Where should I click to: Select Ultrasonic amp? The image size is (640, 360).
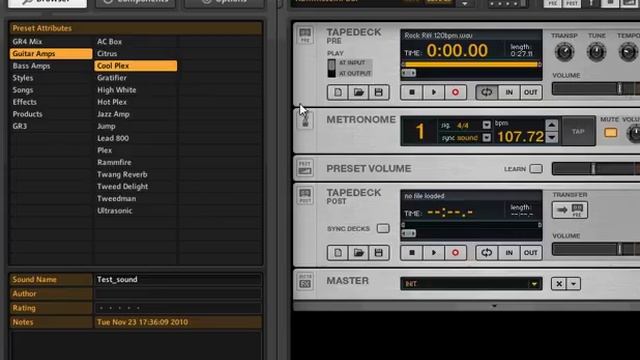click(136, 211)
